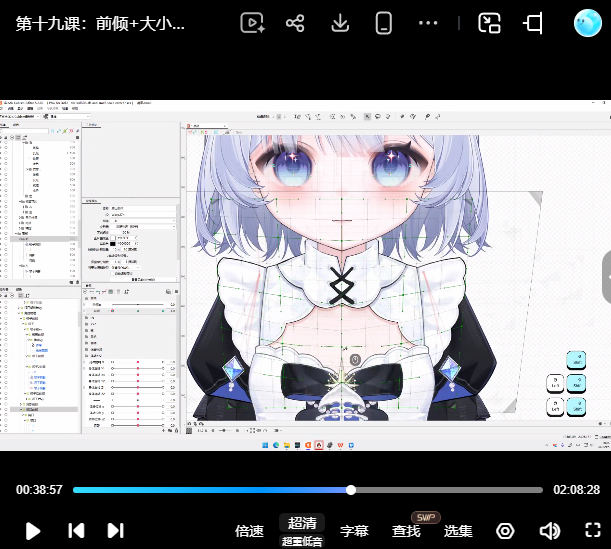Click the Windows Start icon in video taskbar
Screen dimensions: 611x549
(x=265, y=445)
